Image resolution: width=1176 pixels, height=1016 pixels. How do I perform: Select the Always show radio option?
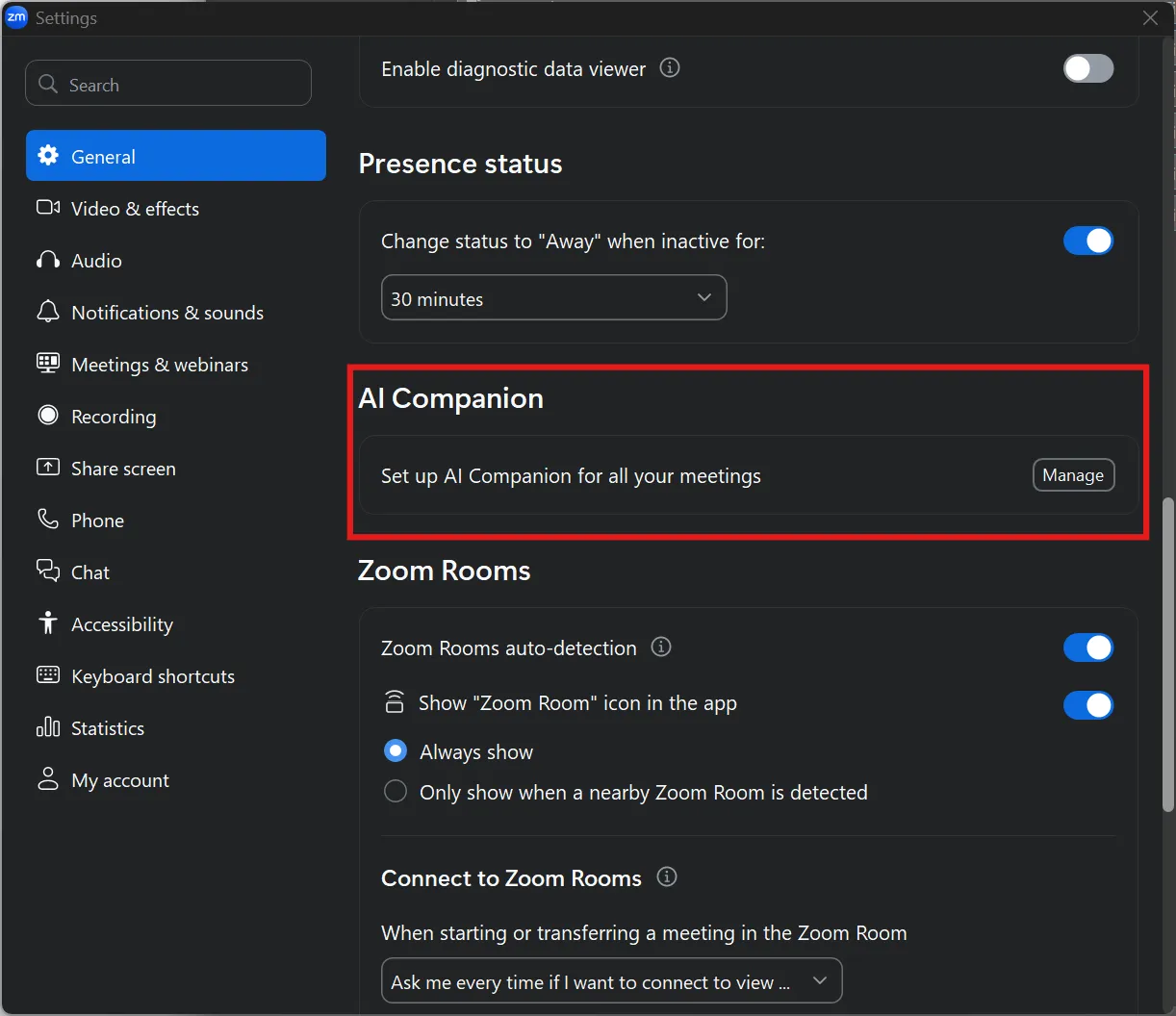click(x=396, y=750)
